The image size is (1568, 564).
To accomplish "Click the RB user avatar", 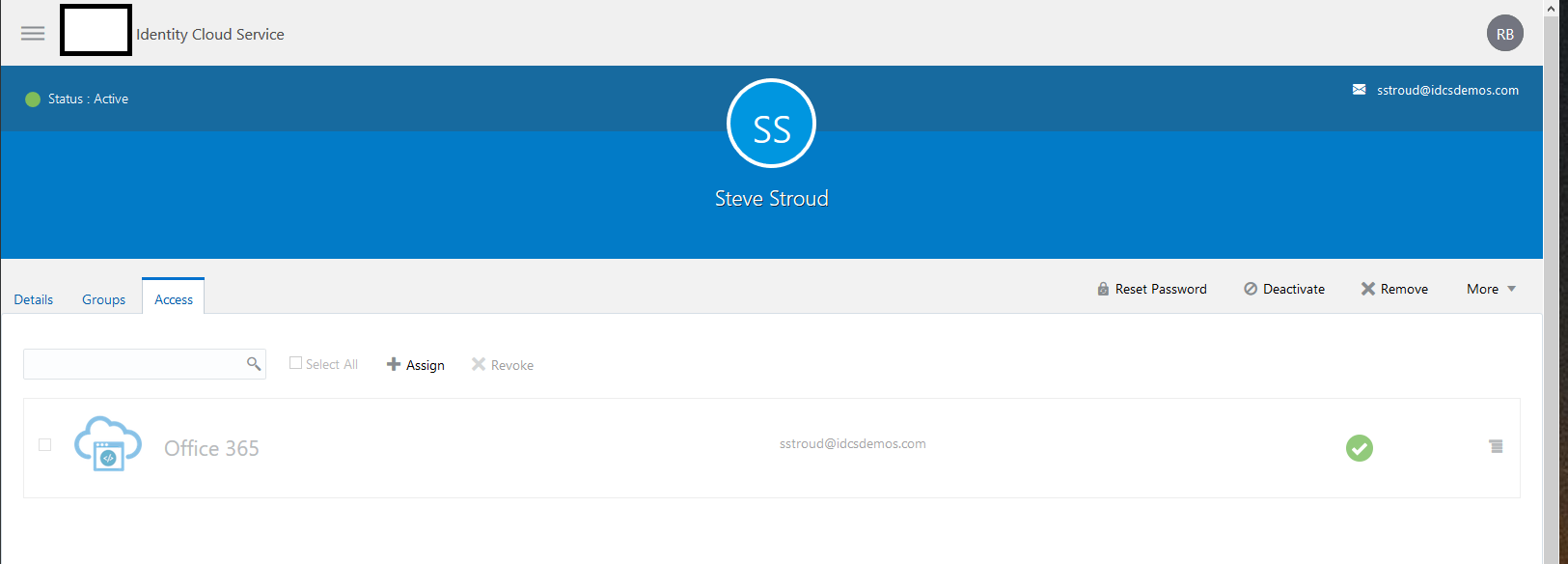I will coord(1504,34).
